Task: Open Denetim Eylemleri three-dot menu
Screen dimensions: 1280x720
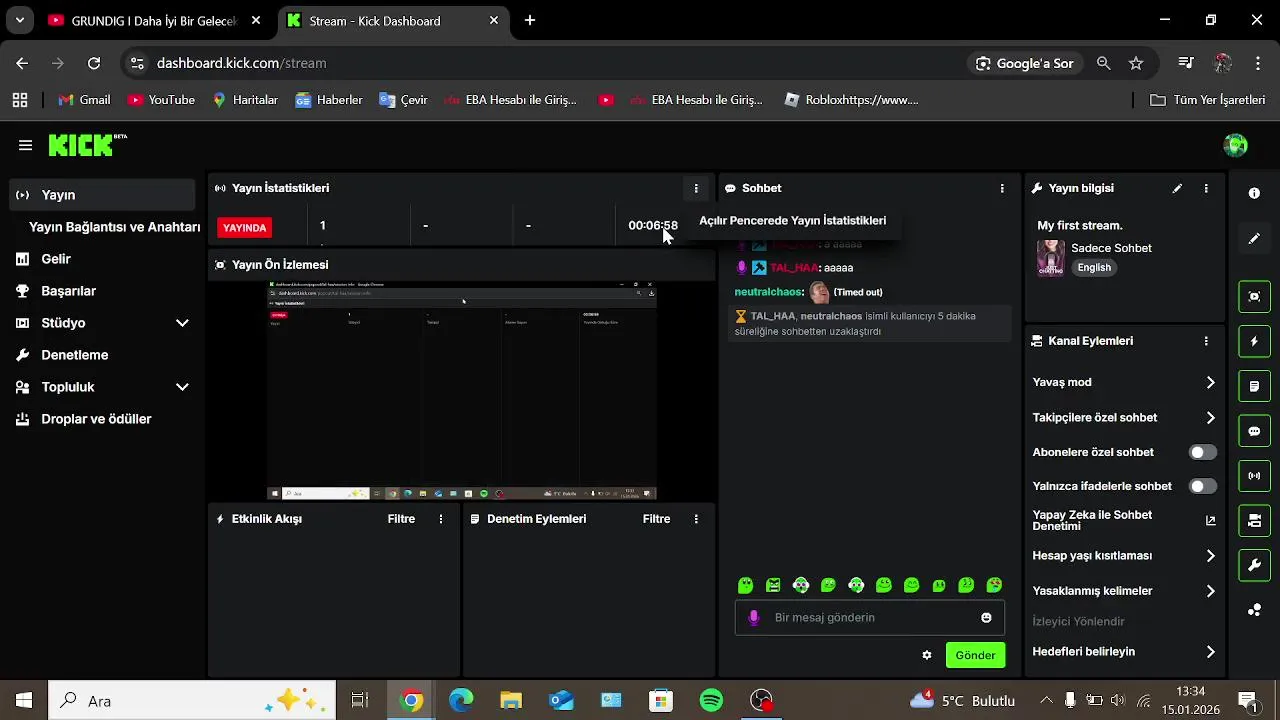Action: (x=696, y=519)
